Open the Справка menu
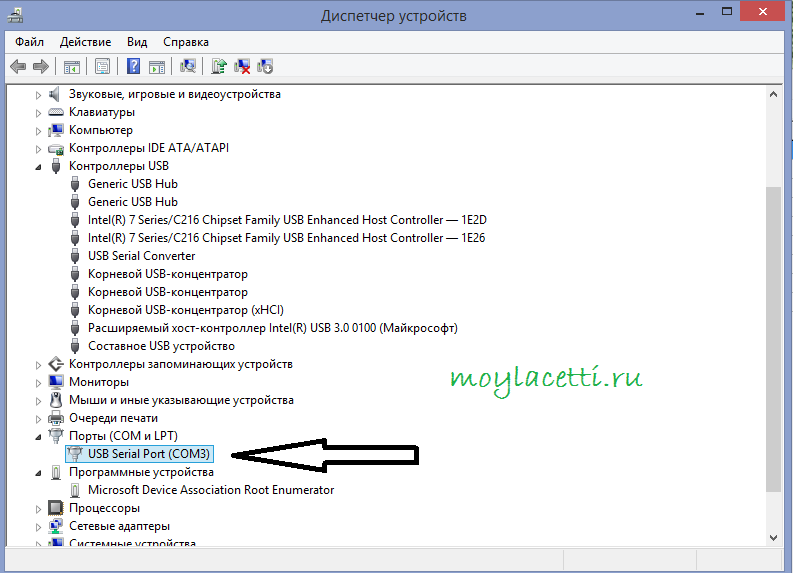This screenshot has width=793, height=573. point(185,42)
